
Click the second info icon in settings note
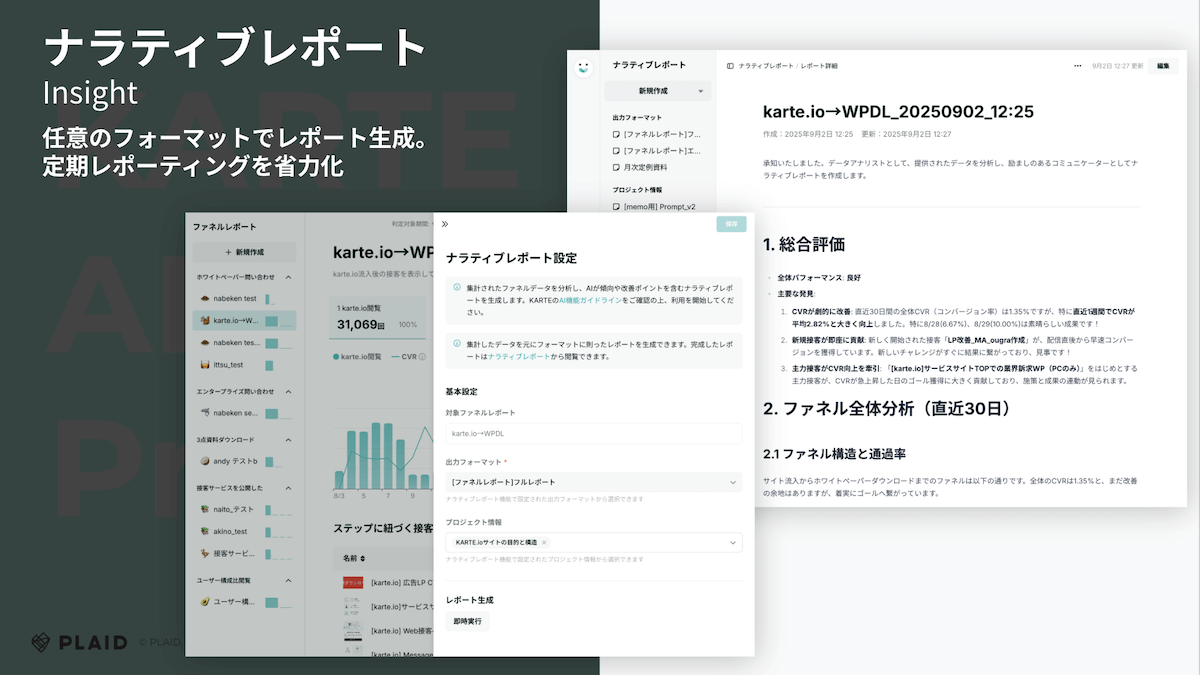[457, 343]
